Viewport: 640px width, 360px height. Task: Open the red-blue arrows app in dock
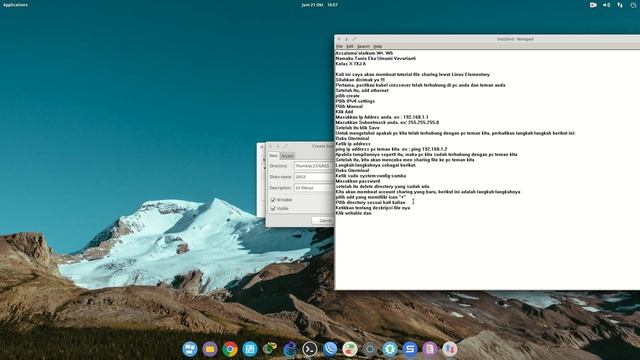pyautogui.click(x=450, y=349)
